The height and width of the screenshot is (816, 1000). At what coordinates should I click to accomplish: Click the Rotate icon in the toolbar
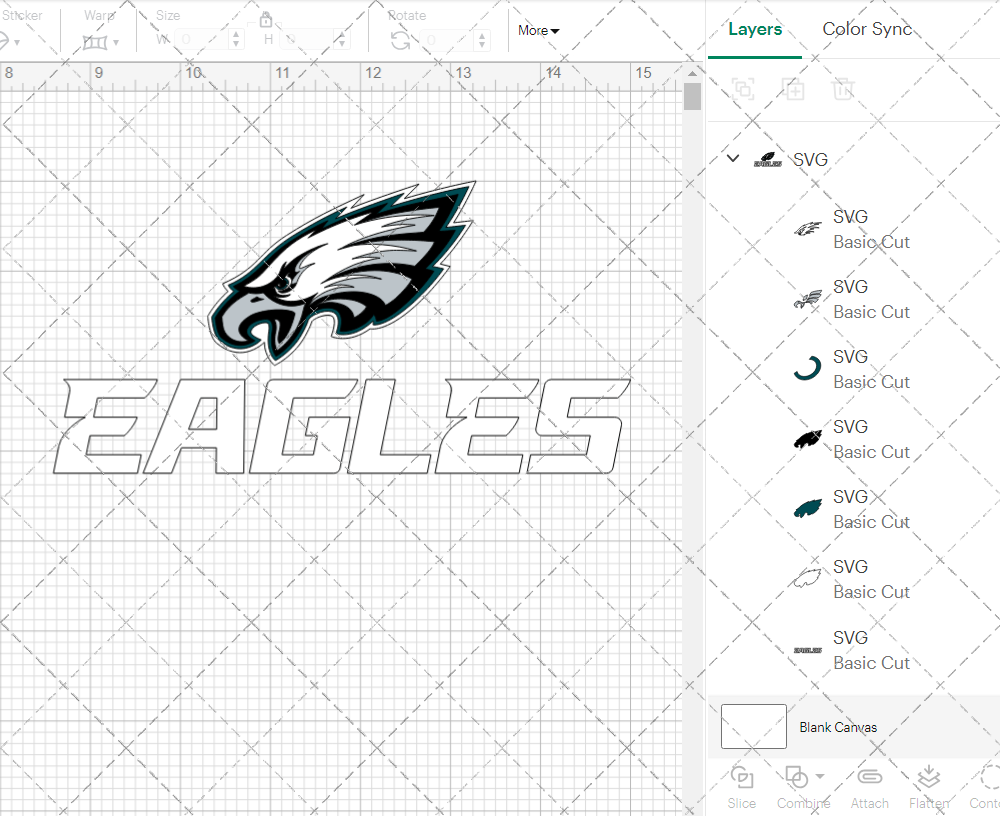pyautogui.click(x=401, y=41)
